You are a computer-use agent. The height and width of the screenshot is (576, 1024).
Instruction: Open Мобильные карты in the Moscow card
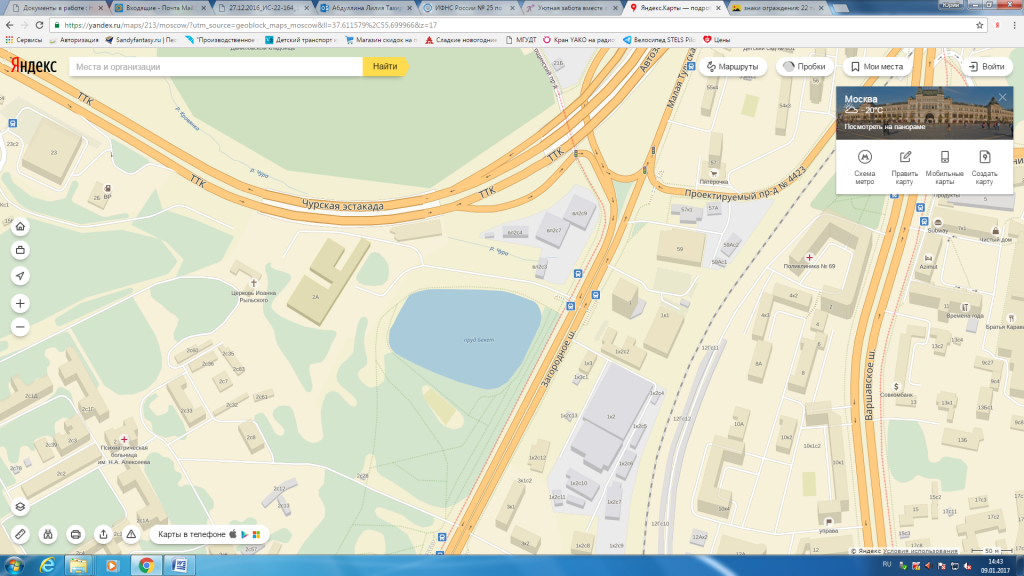(x=944, y=167)
